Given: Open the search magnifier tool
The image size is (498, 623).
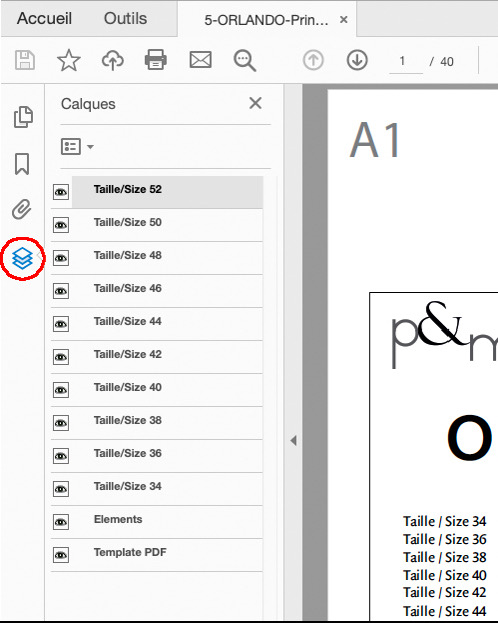Looking at the screenshot, I should coord(244,60).
